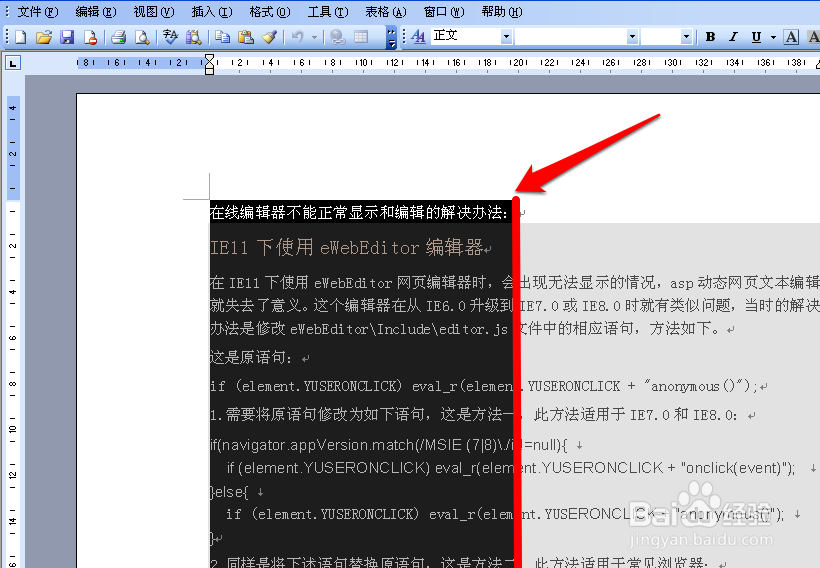Create a new blank document

20,37
